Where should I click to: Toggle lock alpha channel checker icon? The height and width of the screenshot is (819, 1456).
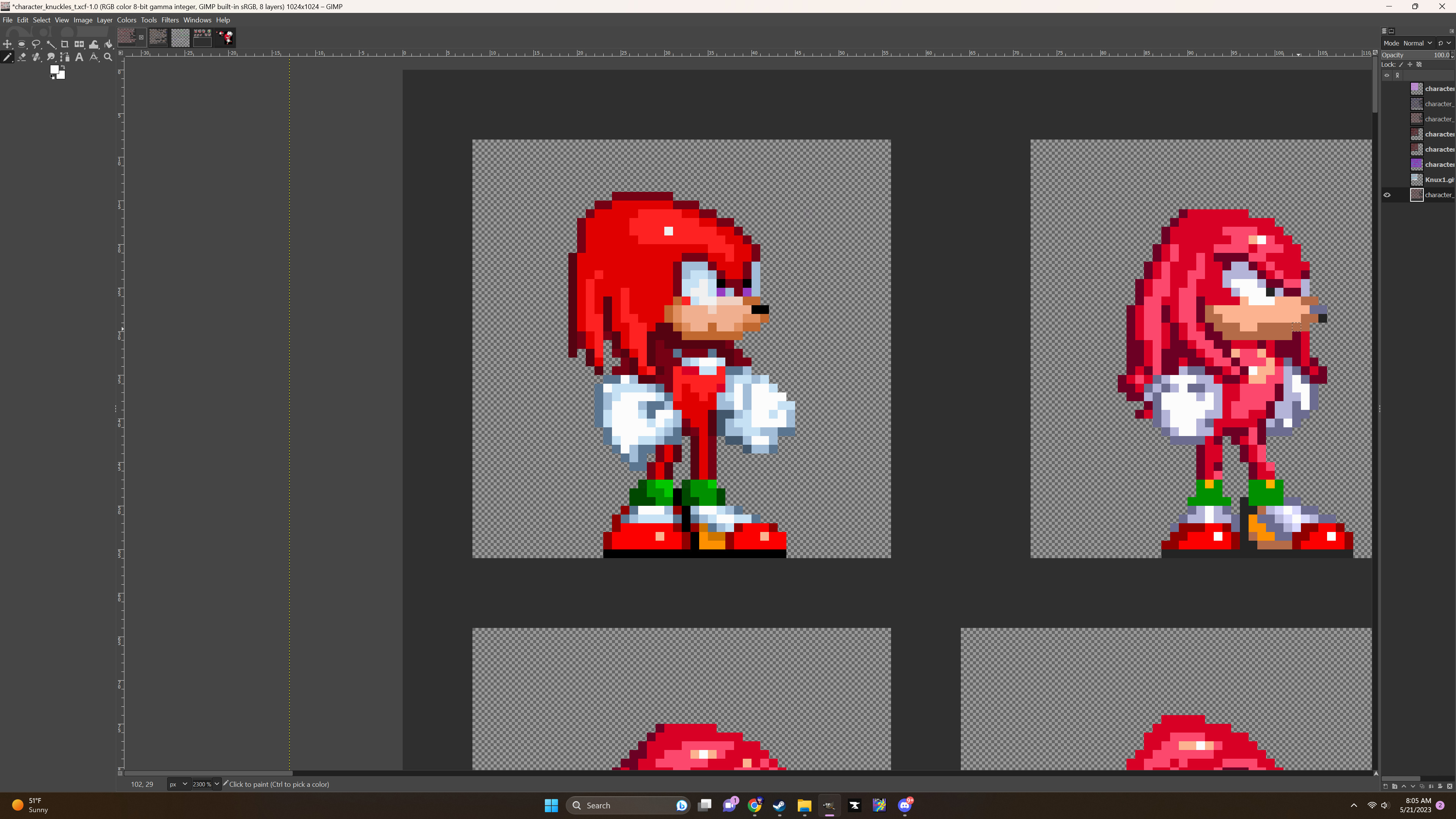(x=1419, y=64)
